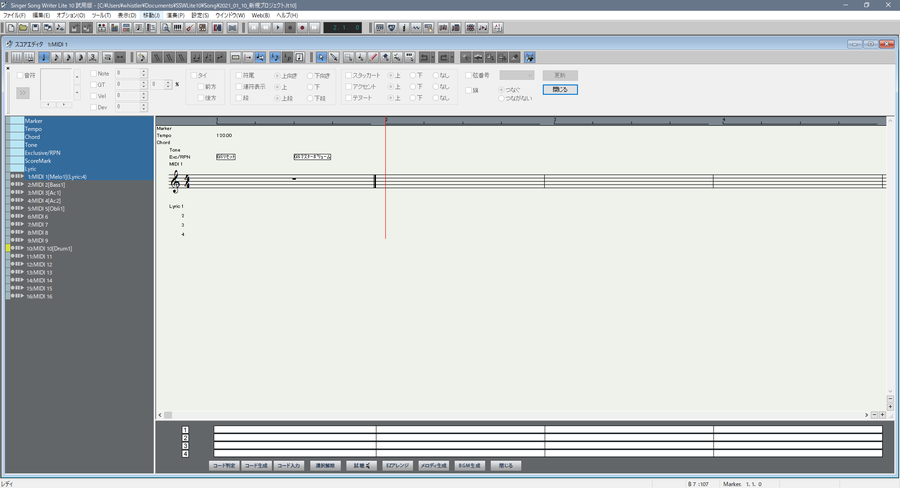
Task: Open the ツール(T) menu
Action: click(x=101, y=15)
